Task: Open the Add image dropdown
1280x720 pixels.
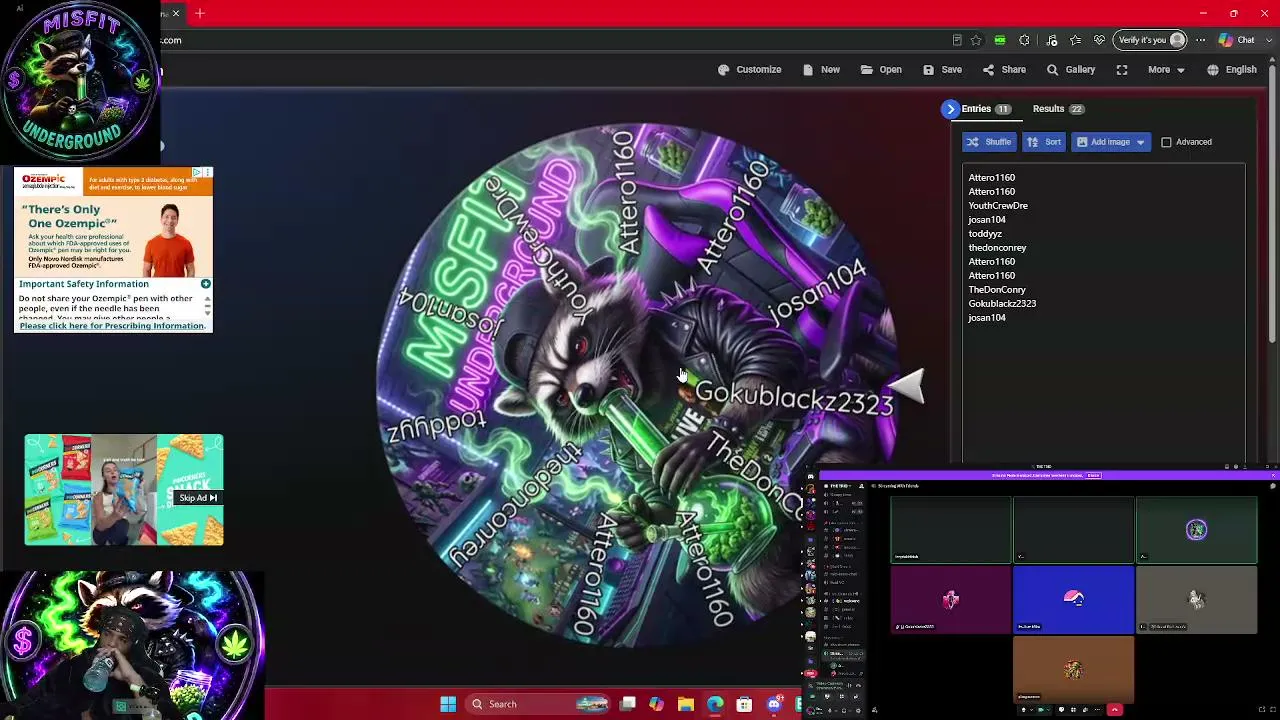Action: click(x=1111, y=142)
